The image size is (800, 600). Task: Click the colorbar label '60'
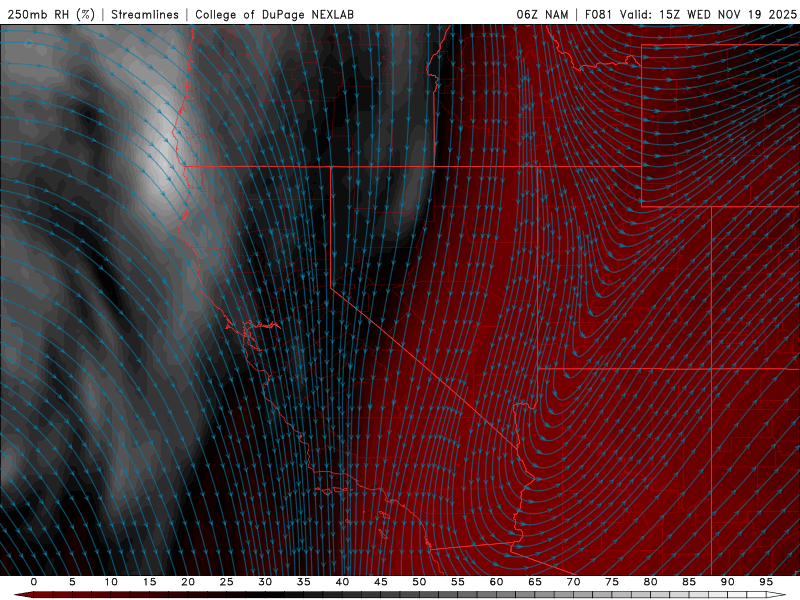(496, 582)
